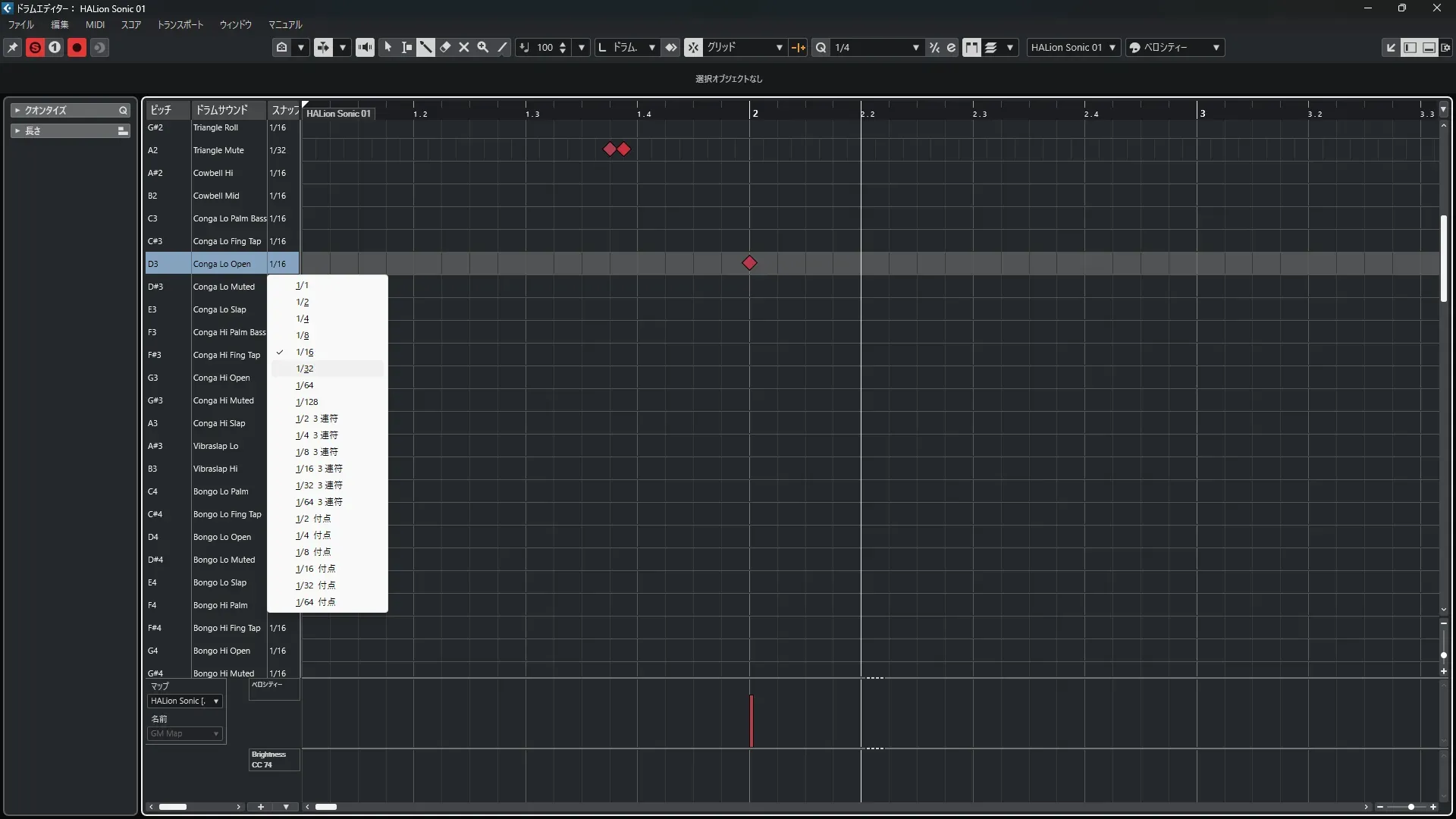Screen dimensions: 1456x819
Task: Select the Zoom magnifier tool
Action: (x=483, y=47)
